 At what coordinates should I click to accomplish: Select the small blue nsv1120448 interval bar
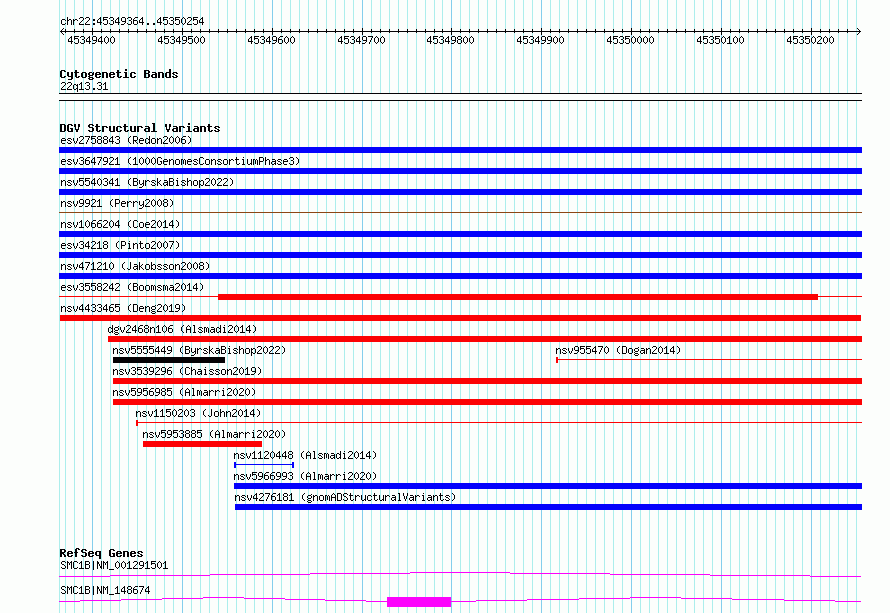pyautogui.click(x=264, y=465)
